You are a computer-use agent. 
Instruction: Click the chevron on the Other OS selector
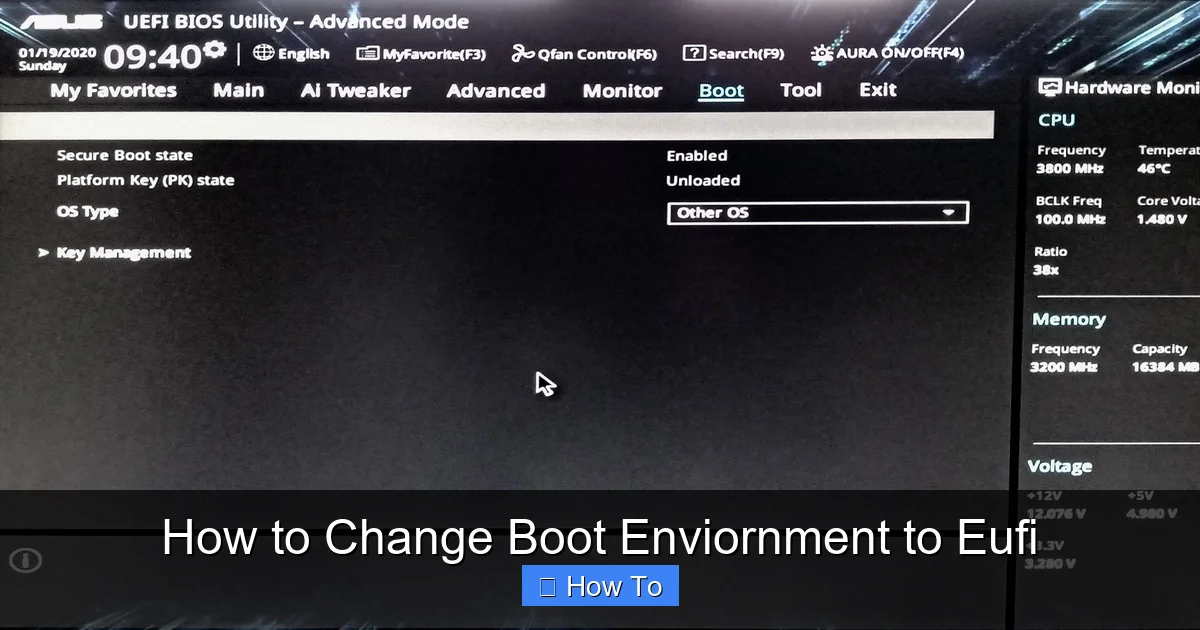coord(947,212)
